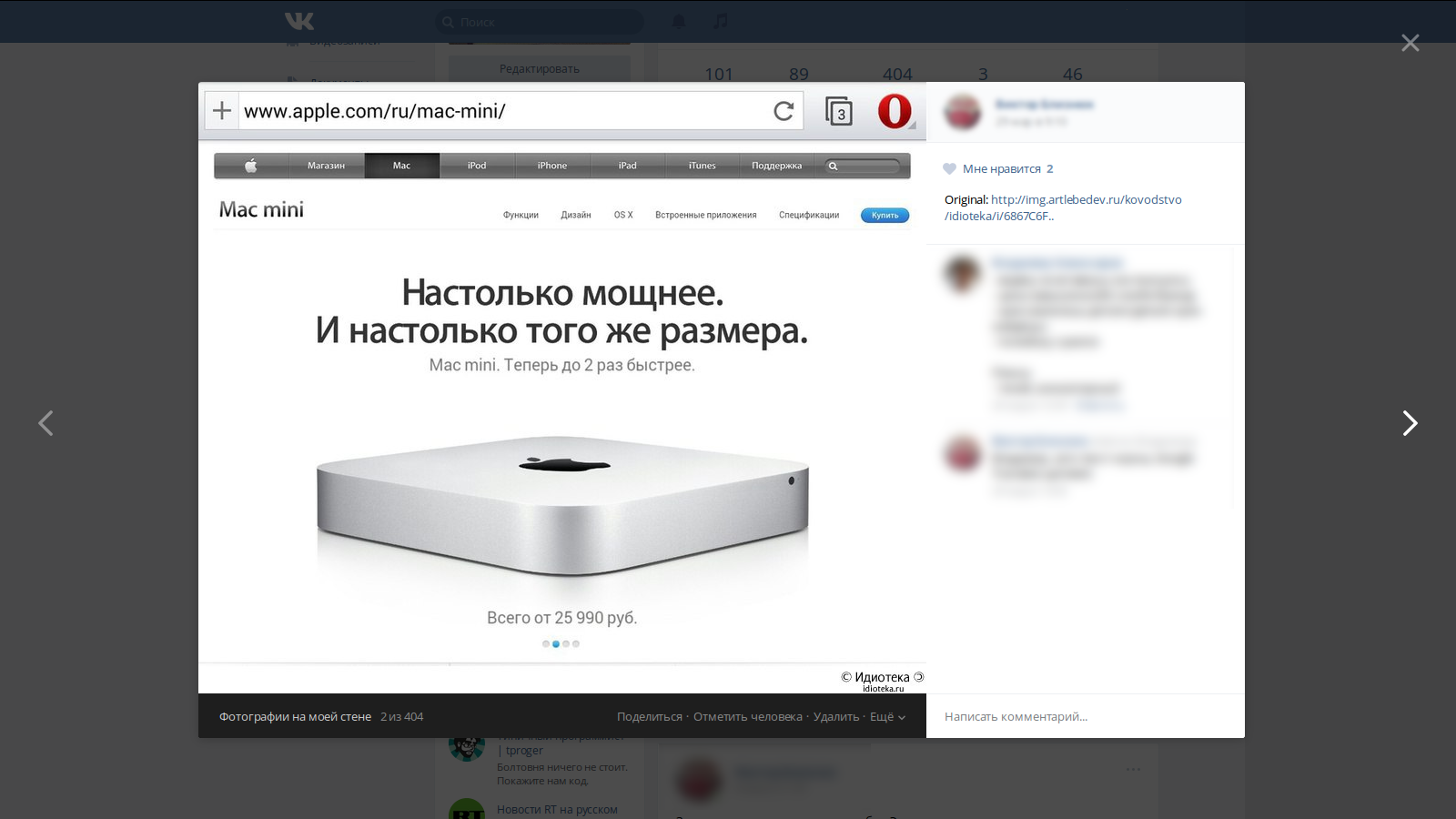The height and width of the screenshot is (819, 1456).
Task: Click the '101' counter on the background profile
Action: point(719,74)
